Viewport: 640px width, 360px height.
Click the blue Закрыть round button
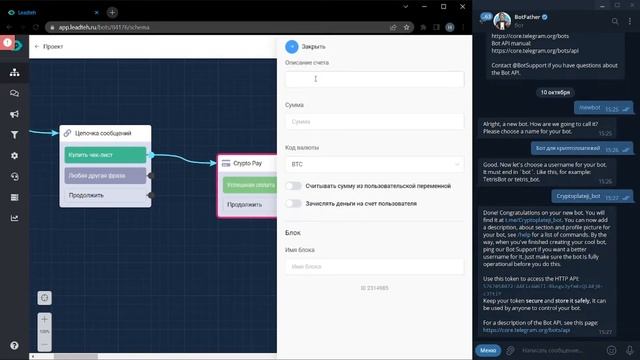pos(292,47)
